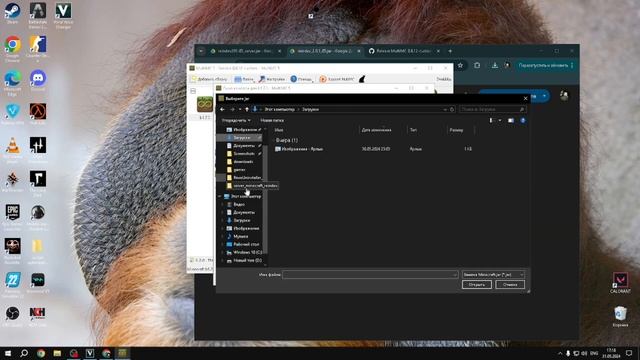Click Помощь in MultiMC toolbar
The width and height of the screenshot is (640, 360).
click(x=301, y=79)
